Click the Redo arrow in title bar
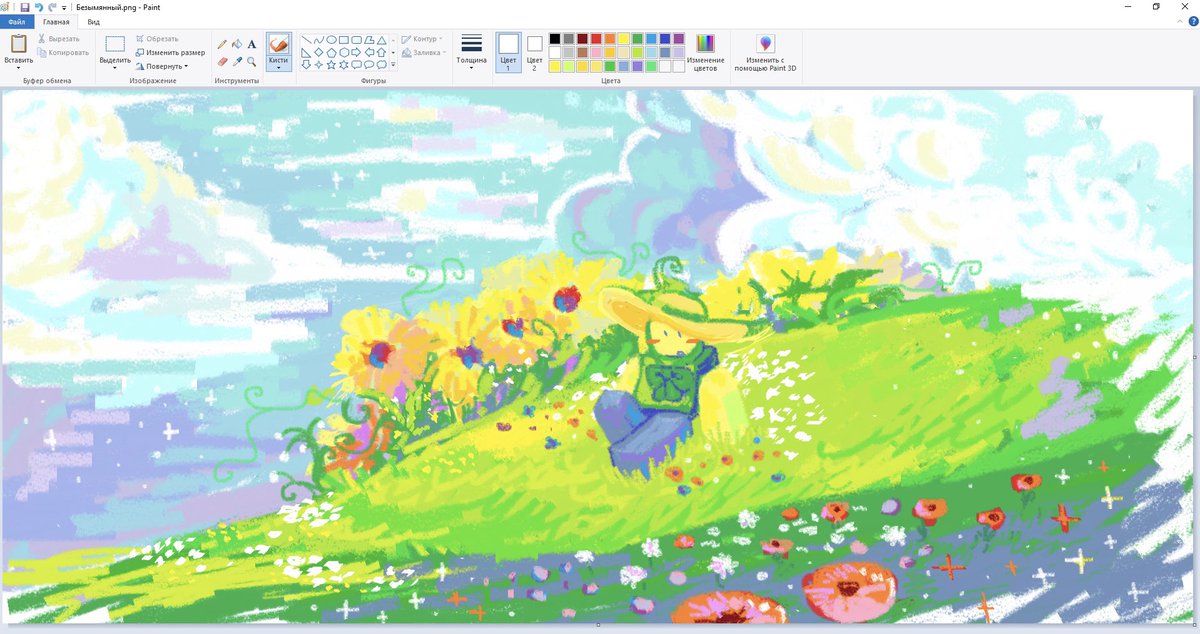The height and width of the screenshot is (634, 1200). 52,7
